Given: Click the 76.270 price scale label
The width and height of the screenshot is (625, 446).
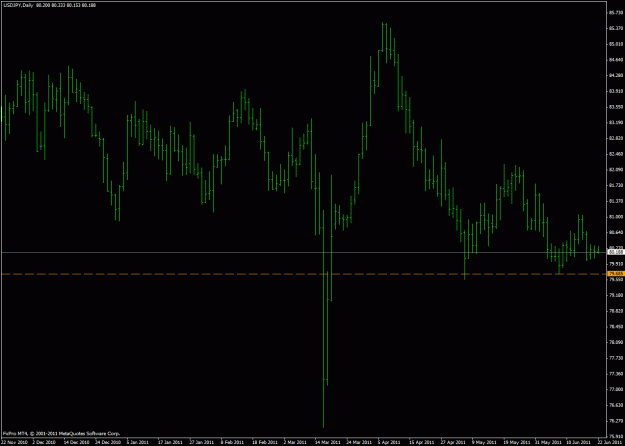Looking at the screenshot, I should [616, 421].
